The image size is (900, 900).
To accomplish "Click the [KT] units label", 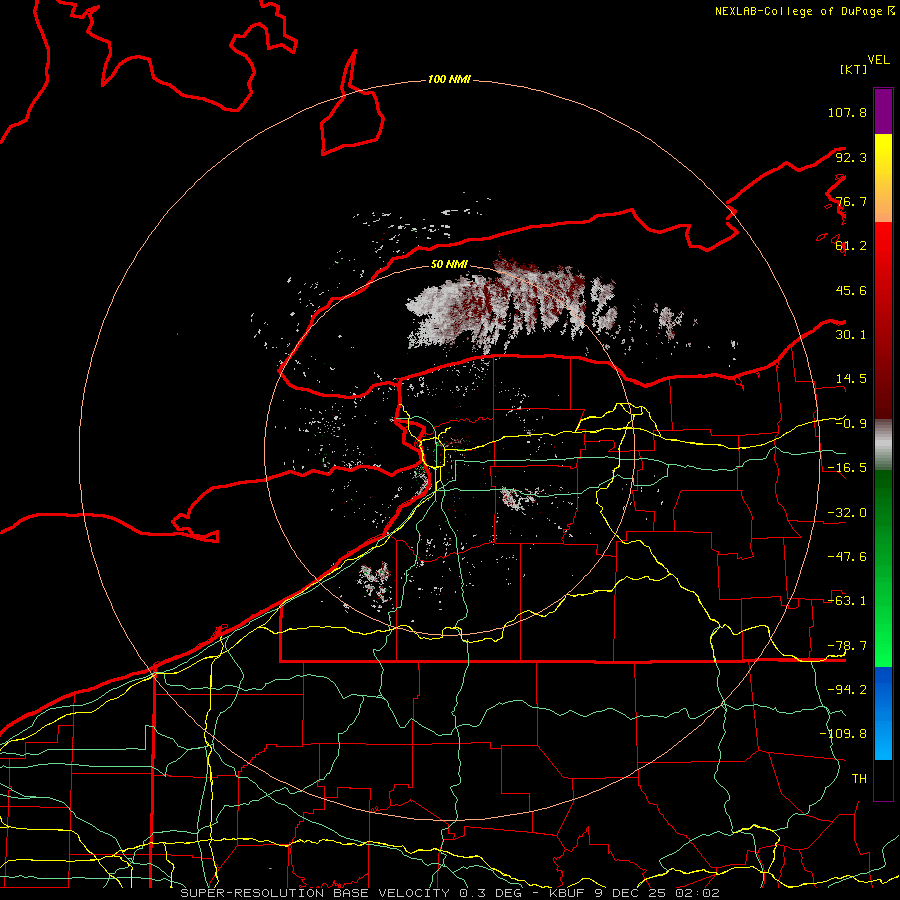I will [853, 69].
